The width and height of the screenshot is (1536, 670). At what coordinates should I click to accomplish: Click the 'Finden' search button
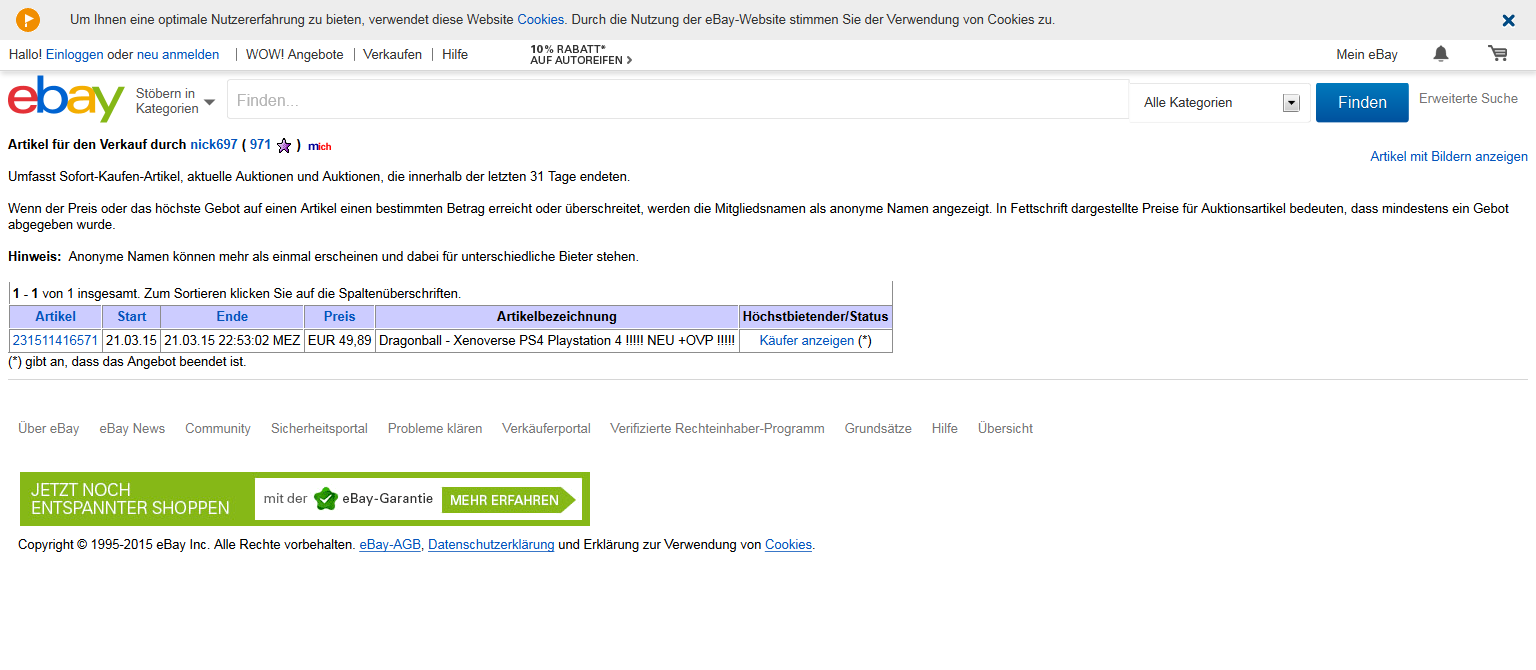coord(1361,102)
